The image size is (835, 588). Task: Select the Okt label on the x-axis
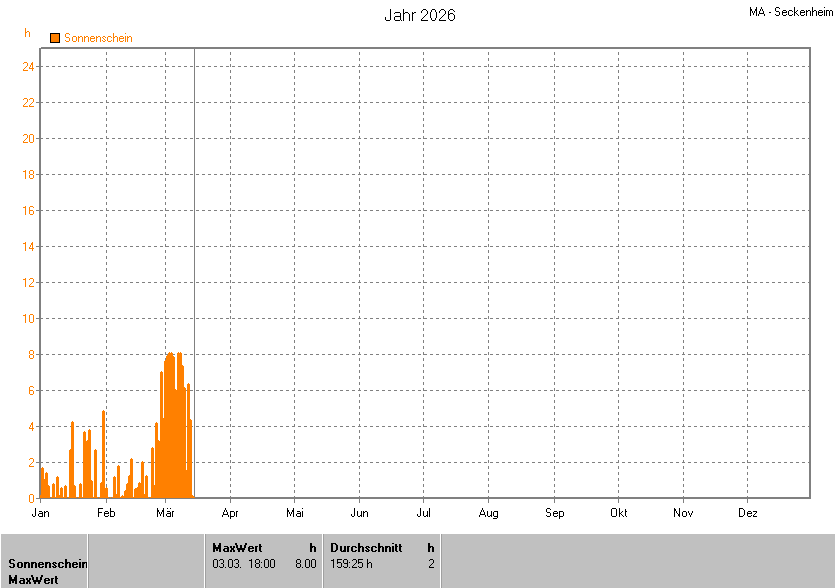(x=618, y=513)
